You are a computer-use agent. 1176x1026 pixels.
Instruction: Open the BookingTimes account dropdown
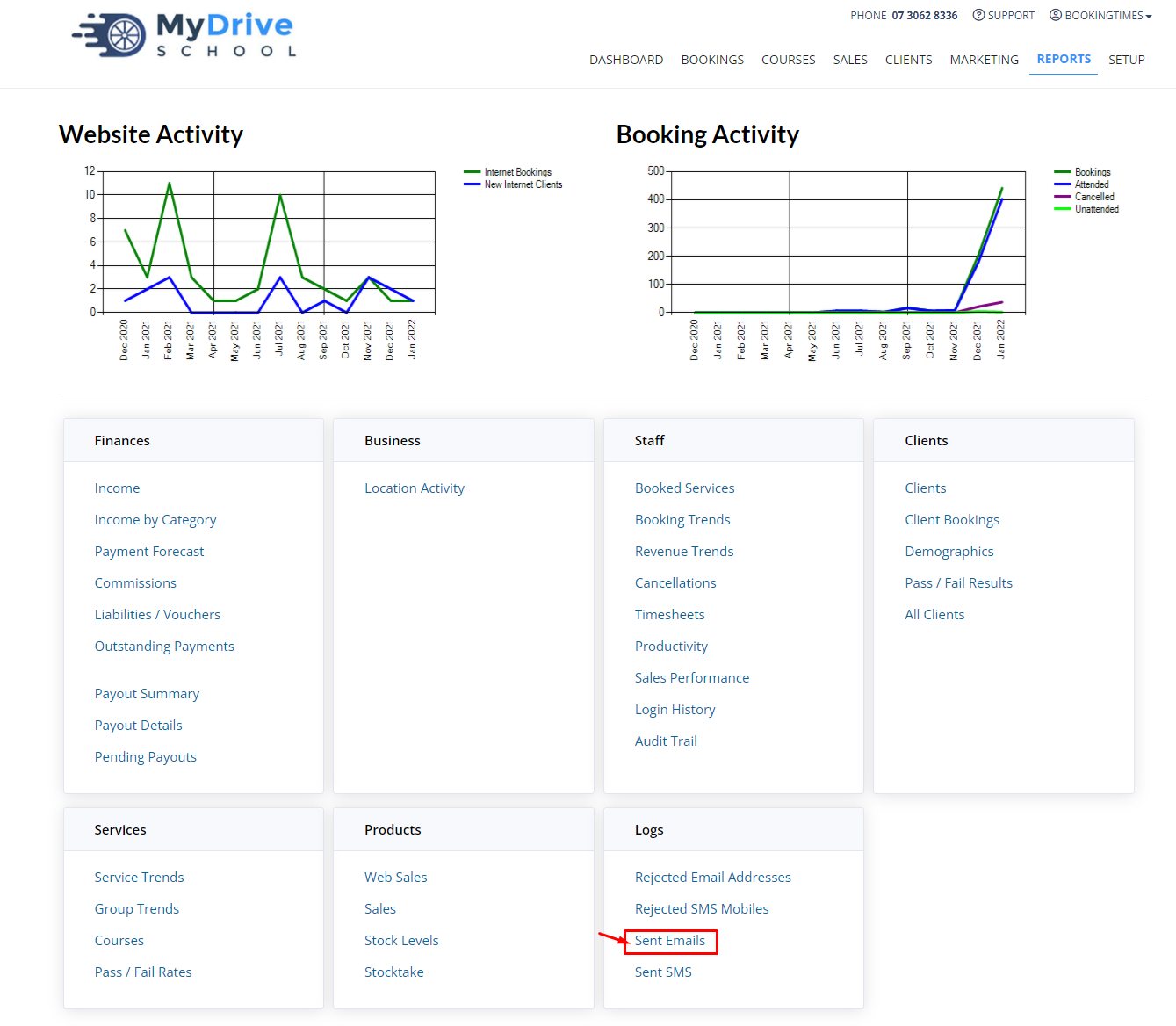coord(1100,15)
